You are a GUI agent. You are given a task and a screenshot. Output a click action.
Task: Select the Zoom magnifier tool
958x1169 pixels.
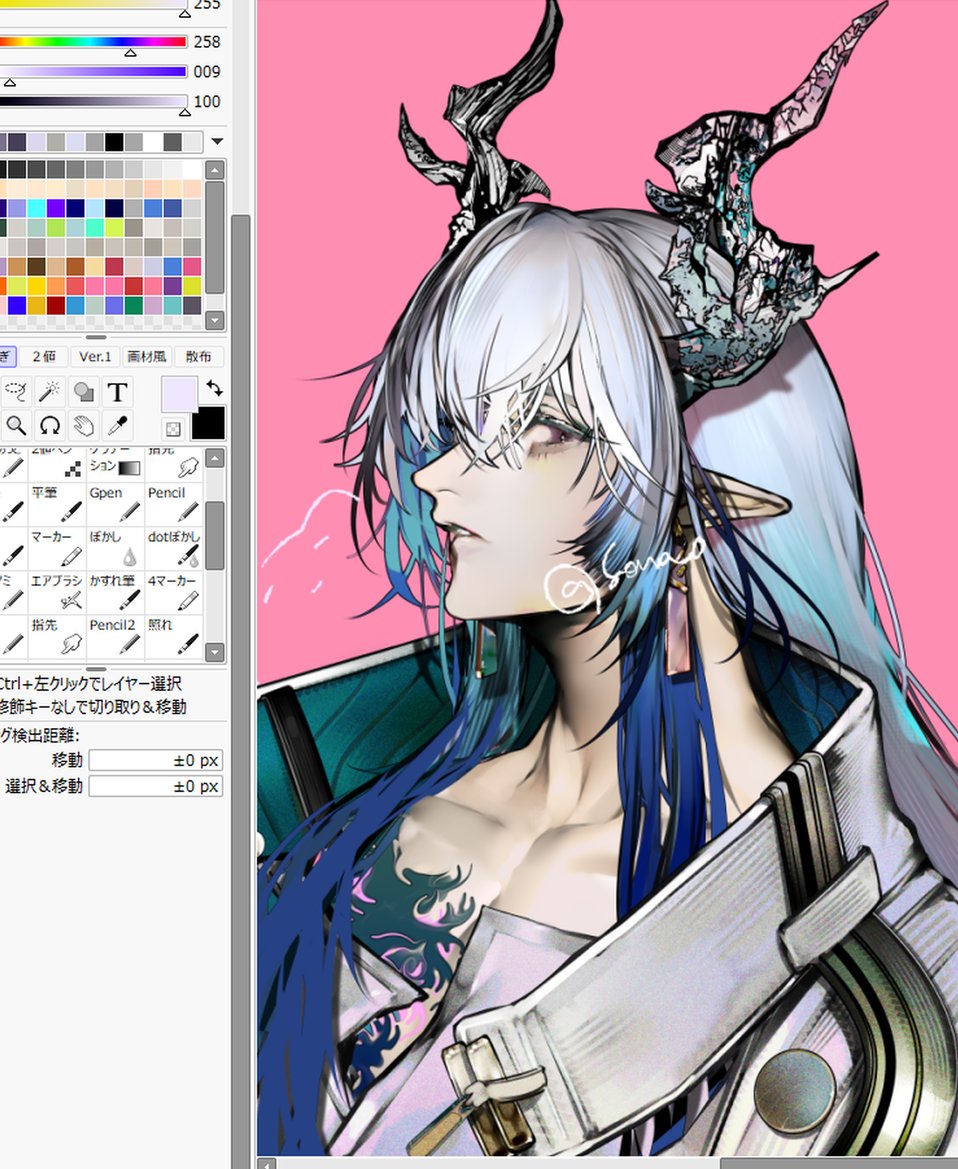click(x=16, y=426)
